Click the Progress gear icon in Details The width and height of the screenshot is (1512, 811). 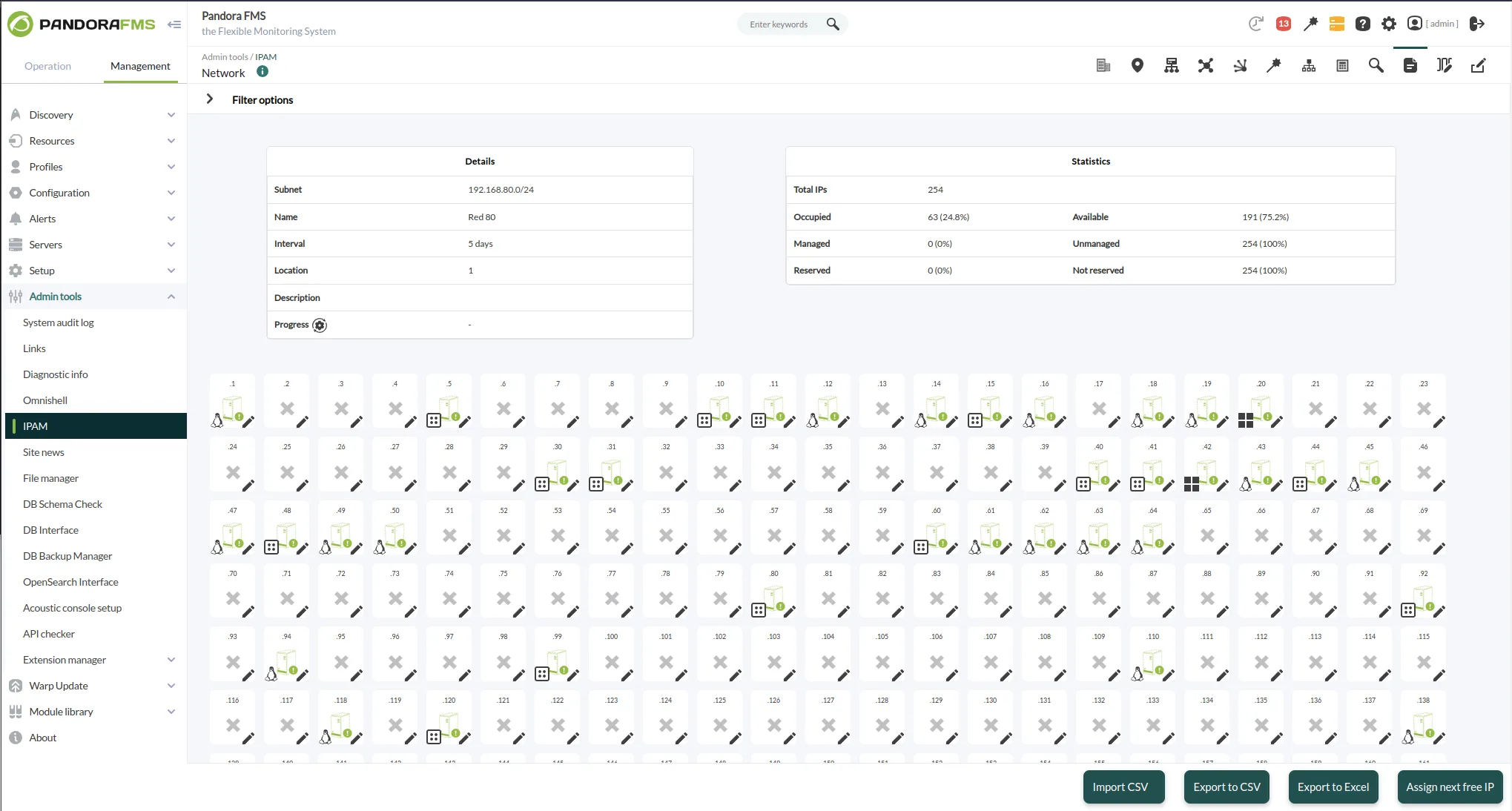pos(320,325)
